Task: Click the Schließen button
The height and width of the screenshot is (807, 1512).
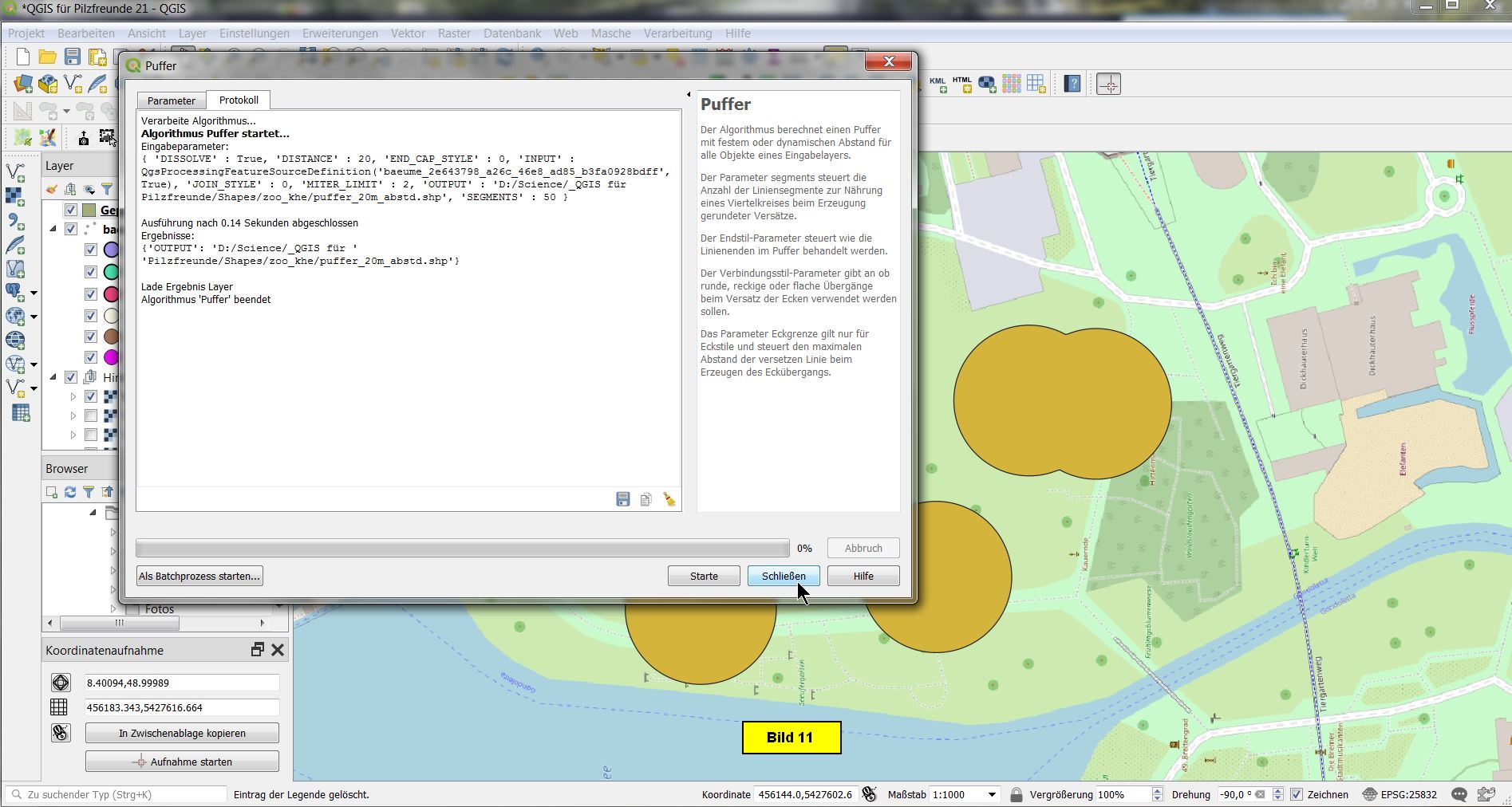Action: 783,576
